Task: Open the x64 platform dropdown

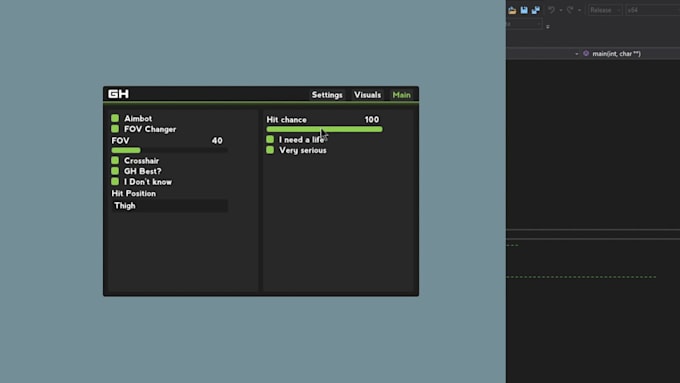Action: [x=652, y=10]
